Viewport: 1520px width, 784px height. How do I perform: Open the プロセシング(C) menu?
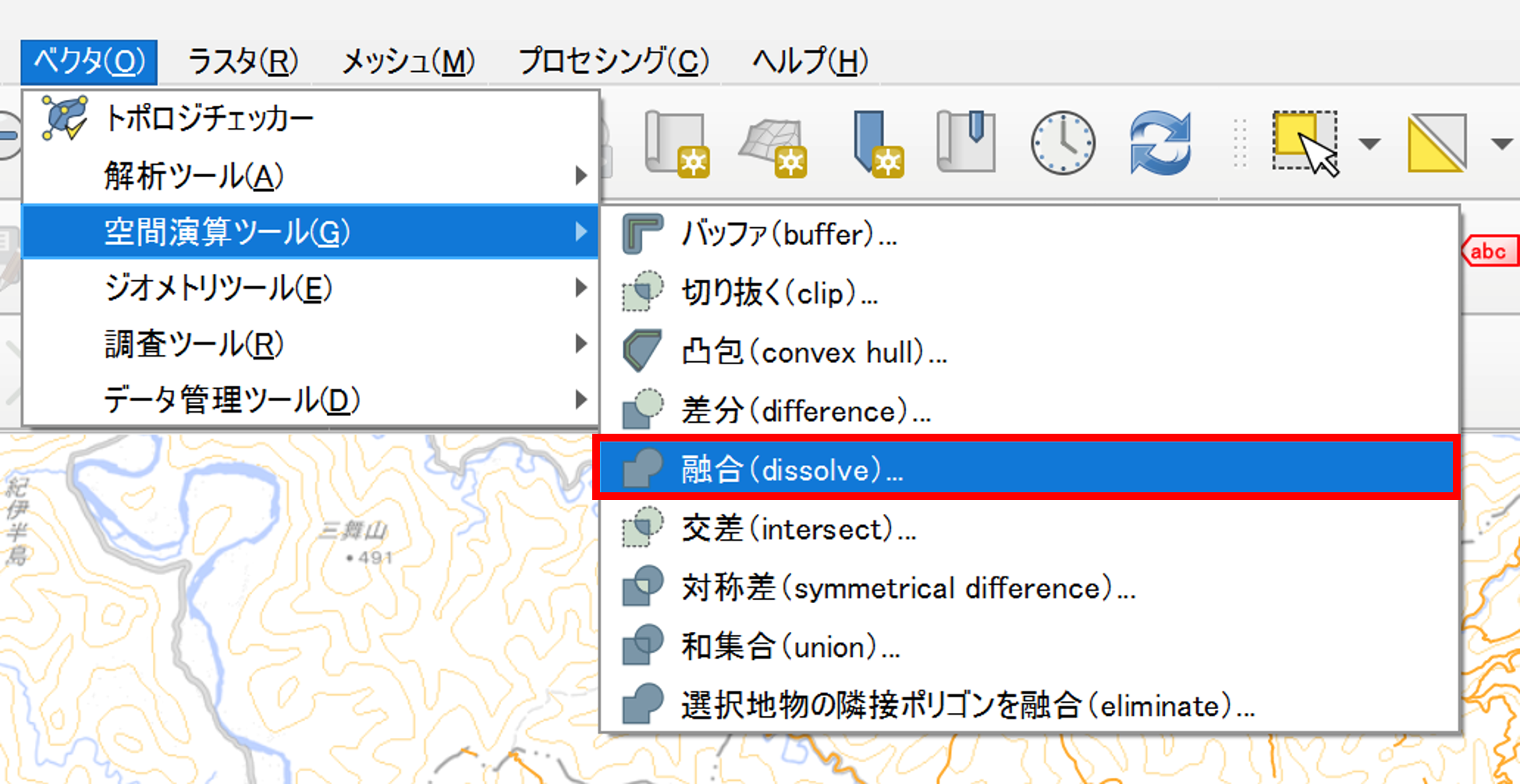pos(613,62)
